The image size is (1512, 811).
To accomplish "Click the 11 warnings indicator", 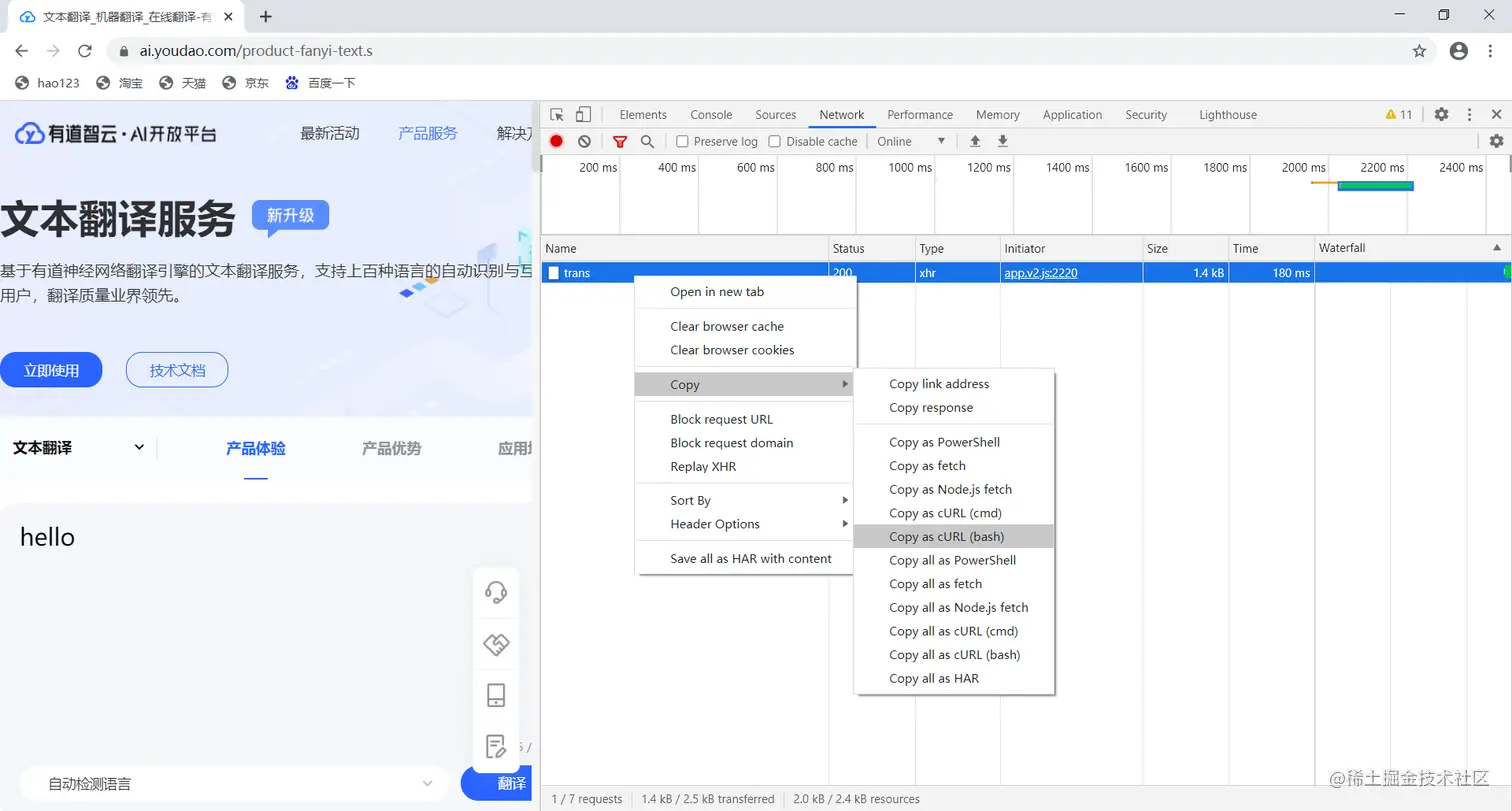I will (x=1399, y=115).
